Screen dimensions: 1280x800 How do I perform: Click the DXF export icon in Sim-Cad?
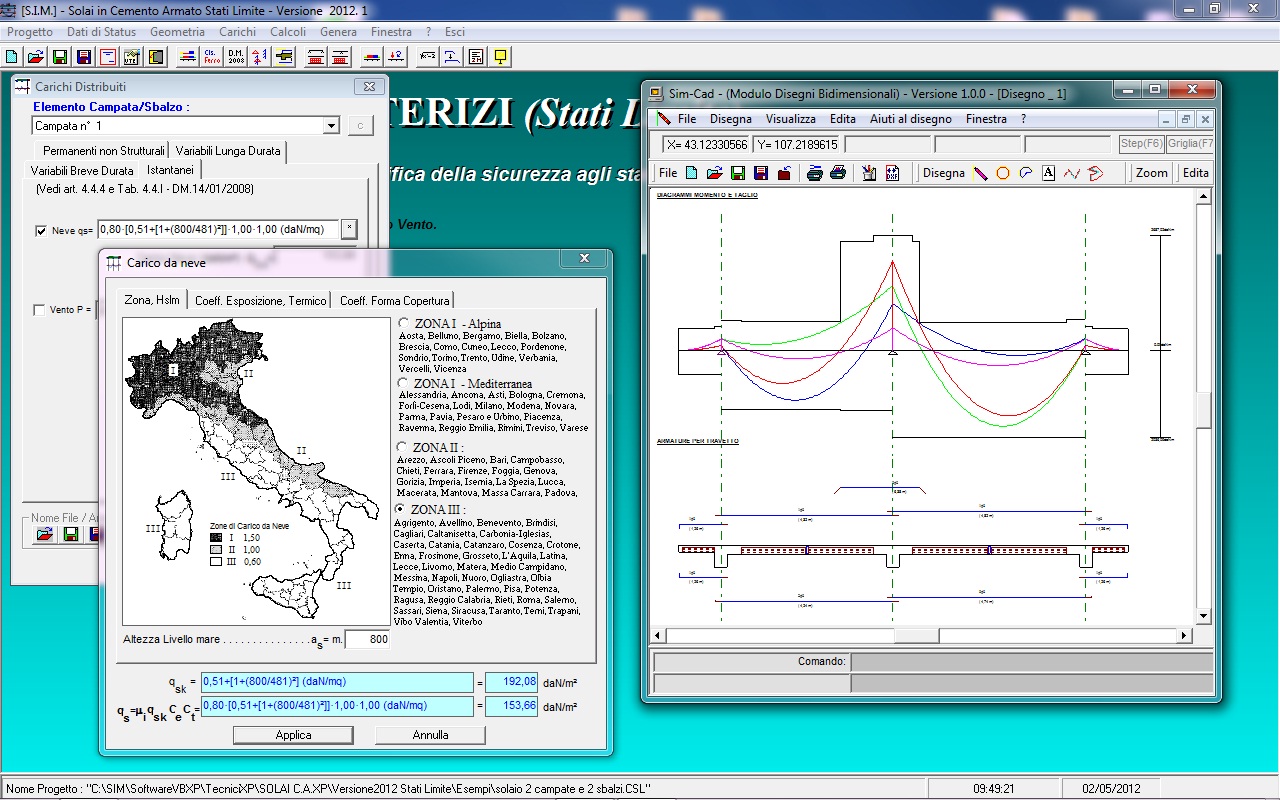892,173
